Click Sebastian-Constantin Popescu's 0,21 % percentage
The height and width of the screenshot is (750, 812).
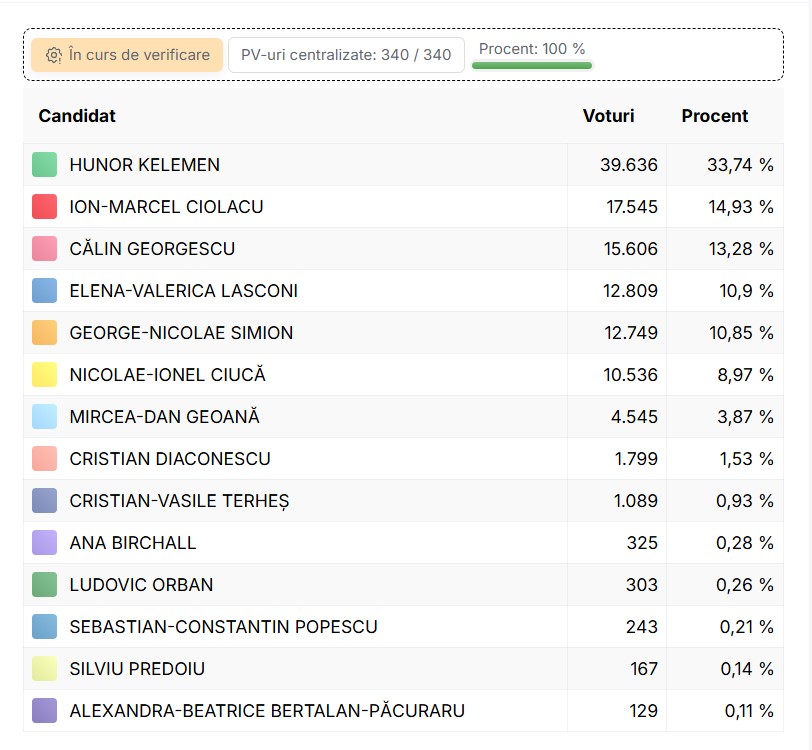[746, 627]
